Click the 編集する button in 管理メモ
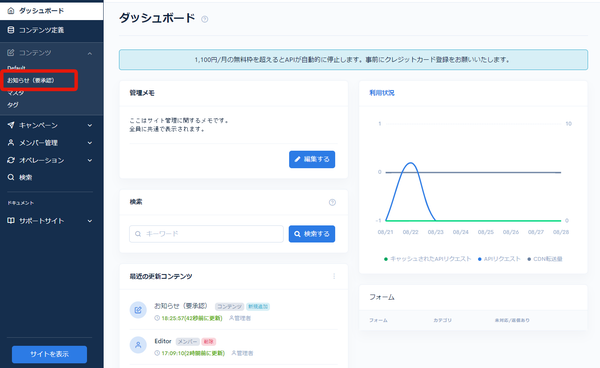This screenshot has width=600, height=368. [x=312, y=159]
